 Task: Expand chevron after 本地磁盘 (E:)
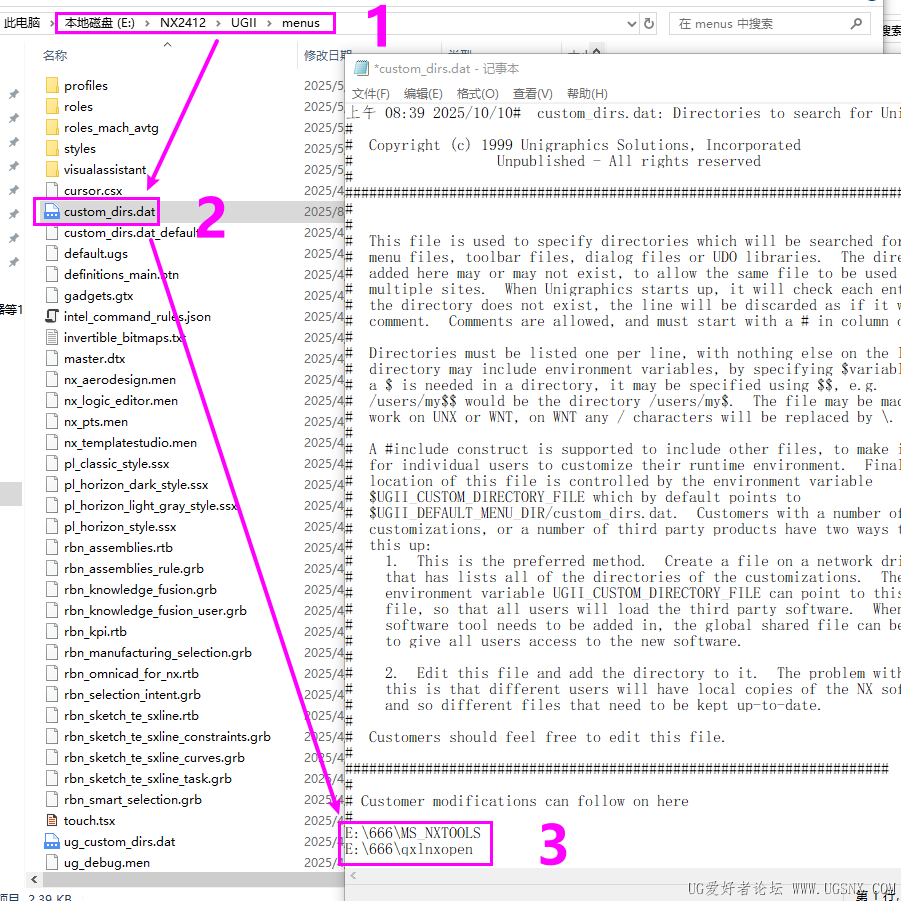[148, 23]
